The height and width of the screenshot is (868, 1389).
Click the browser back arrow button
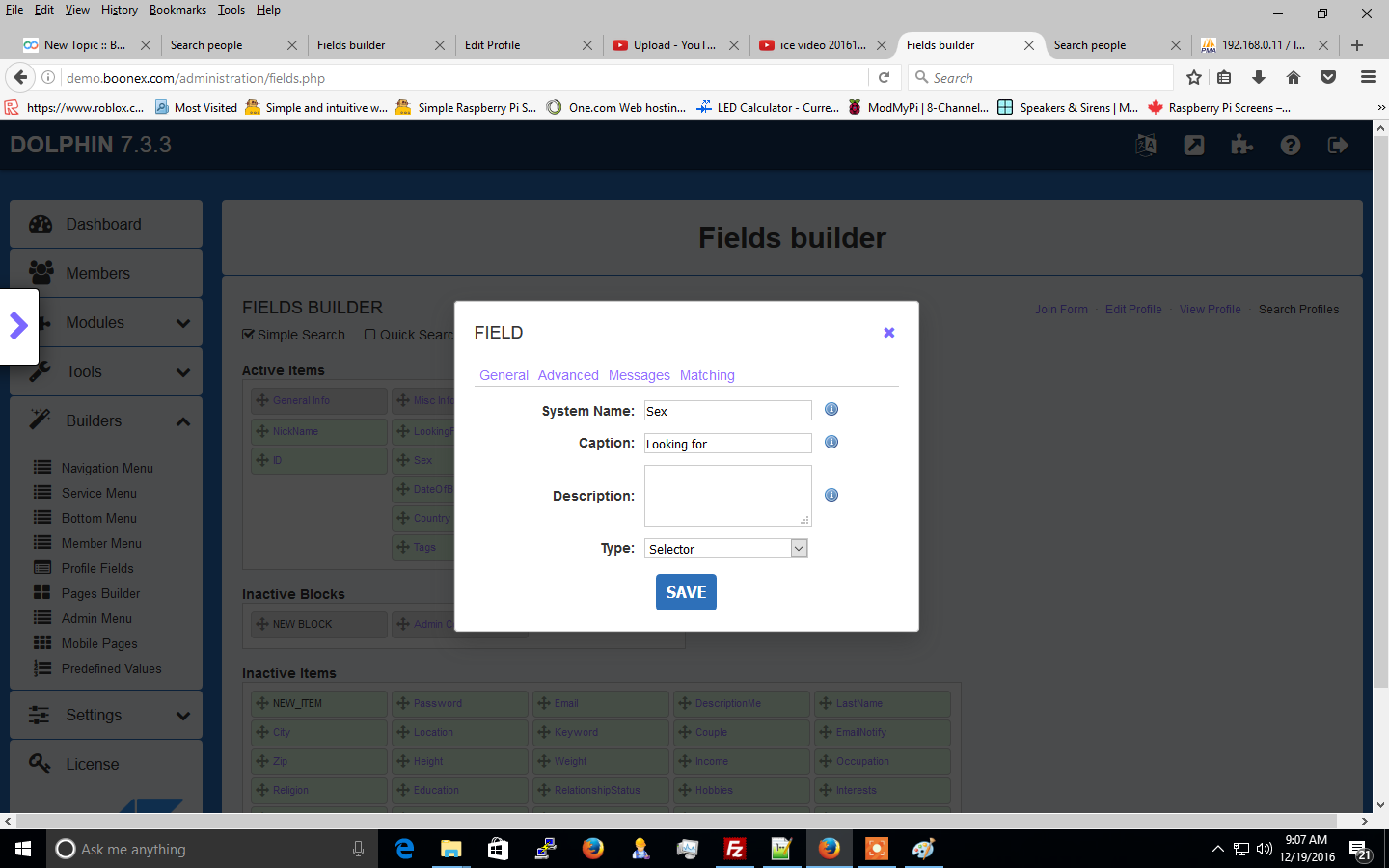point(20,77)
